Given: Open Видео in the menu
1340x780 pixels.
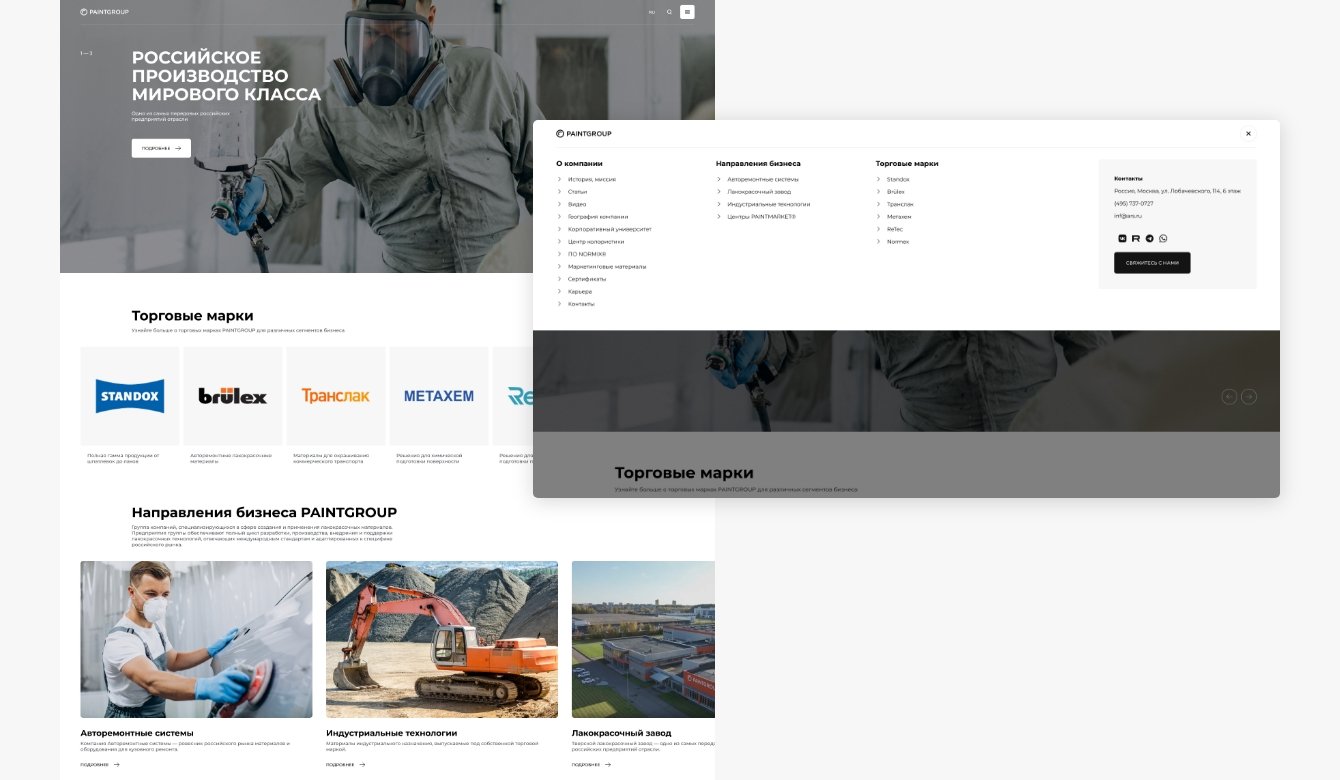Looking at the screenshot, I should [x=577, y=204].
